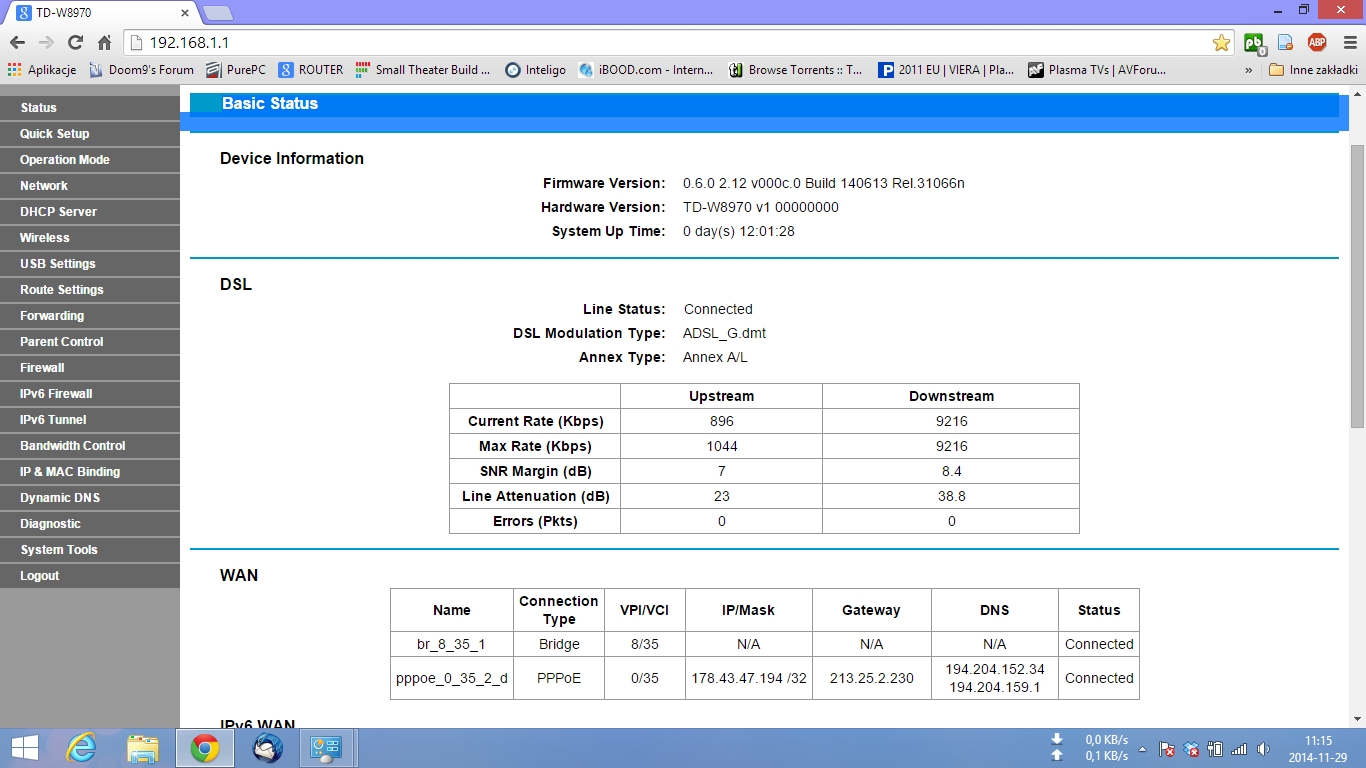The height and width of the screenshot is (768, 1366).
Task: Open the Wireless menu in the sidebar
Action: click(x=45, y=238)
